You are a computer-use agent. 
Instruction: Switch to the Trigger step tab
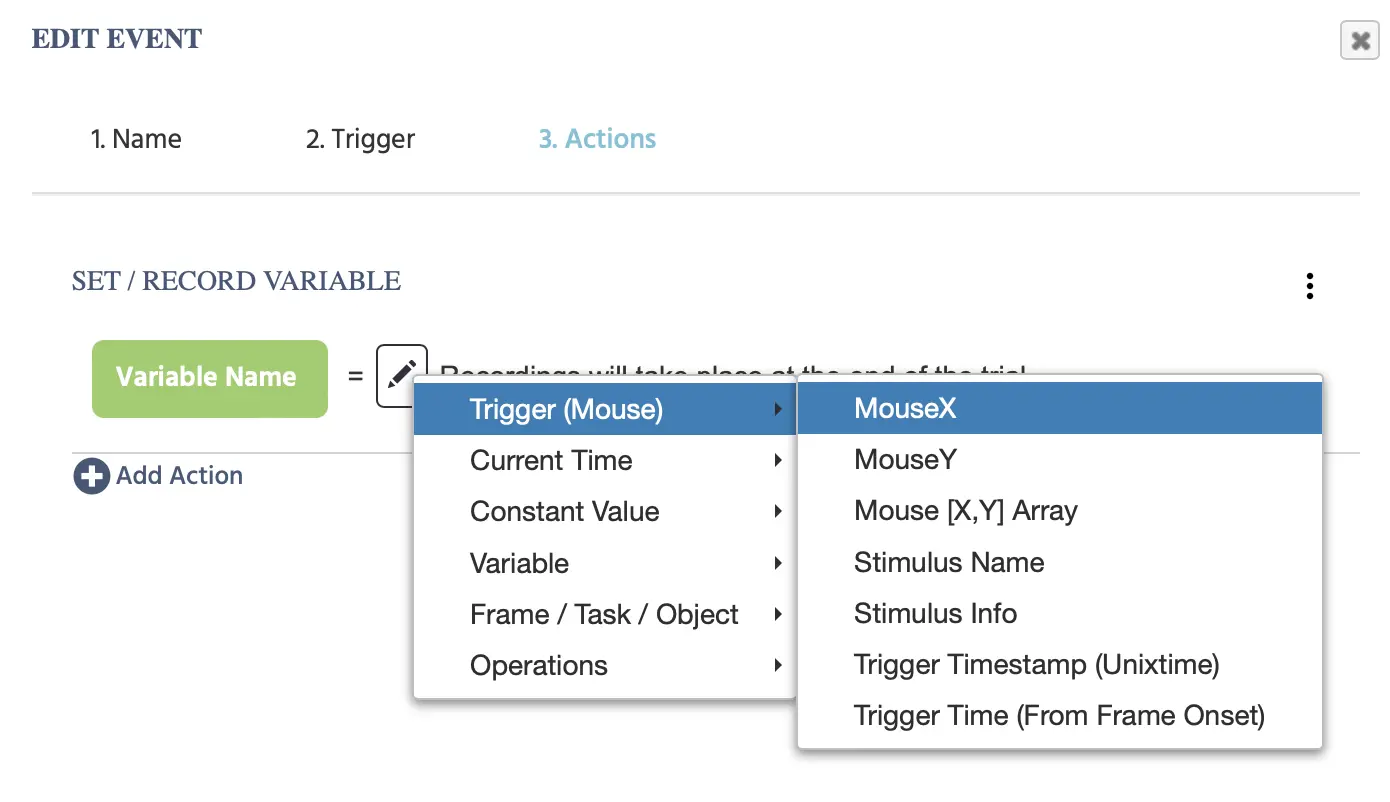point(360,139)
